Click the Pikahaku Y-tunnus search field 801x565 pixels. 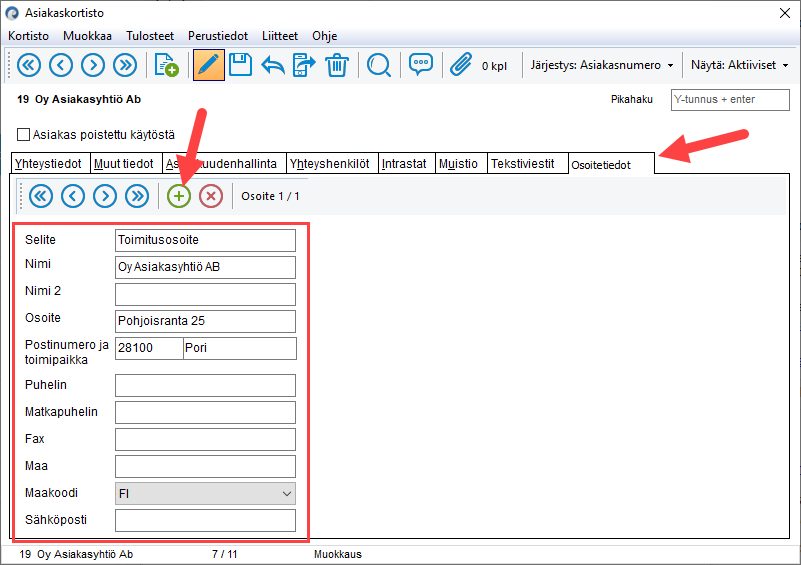[x=730, y=100]
